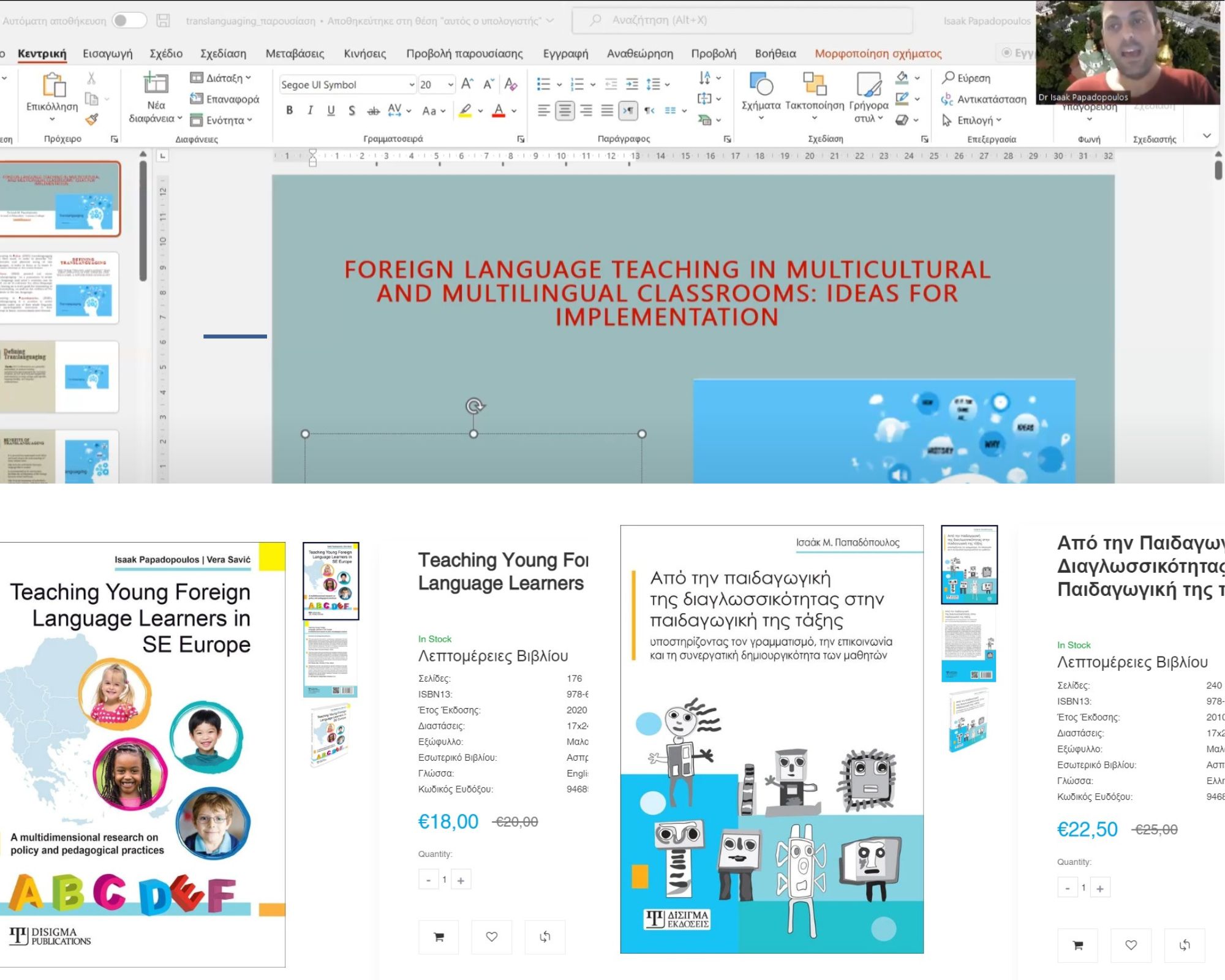
Task: Increase quantity of Teaching Young book
Action: pos(461,880)
